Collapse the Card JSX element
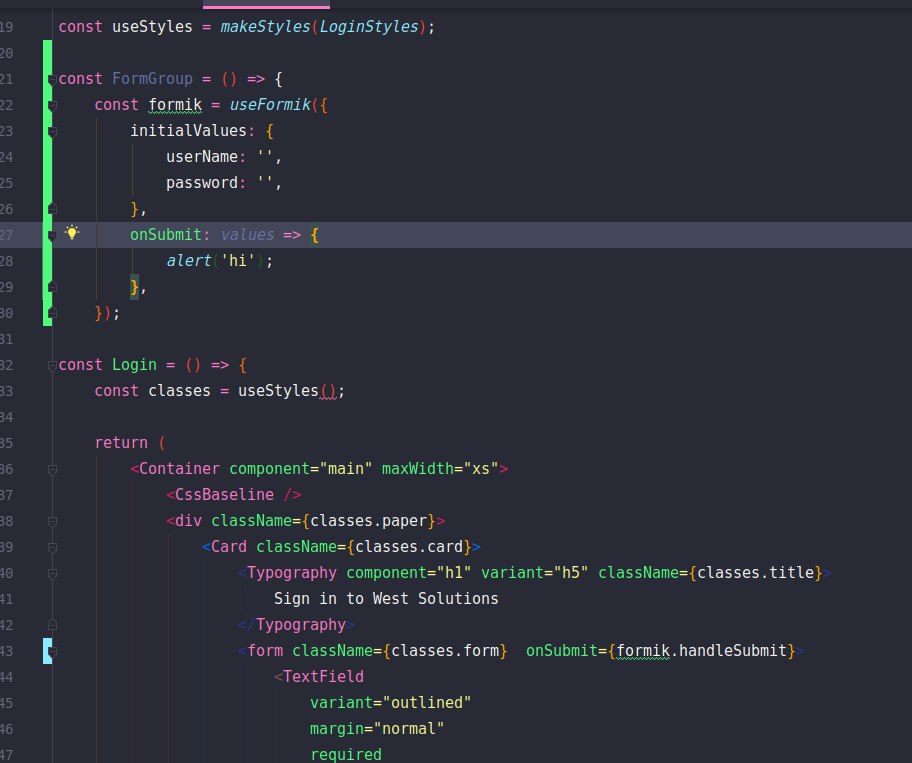Viewport: 912px width, 763px height. click(x=52, y=547)
